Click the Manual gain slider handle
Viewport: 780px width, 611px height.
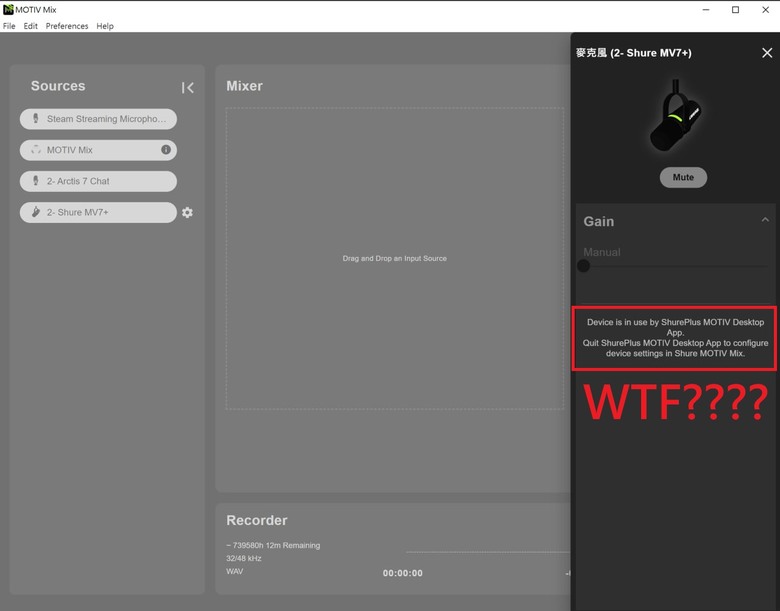coord(584,266)
